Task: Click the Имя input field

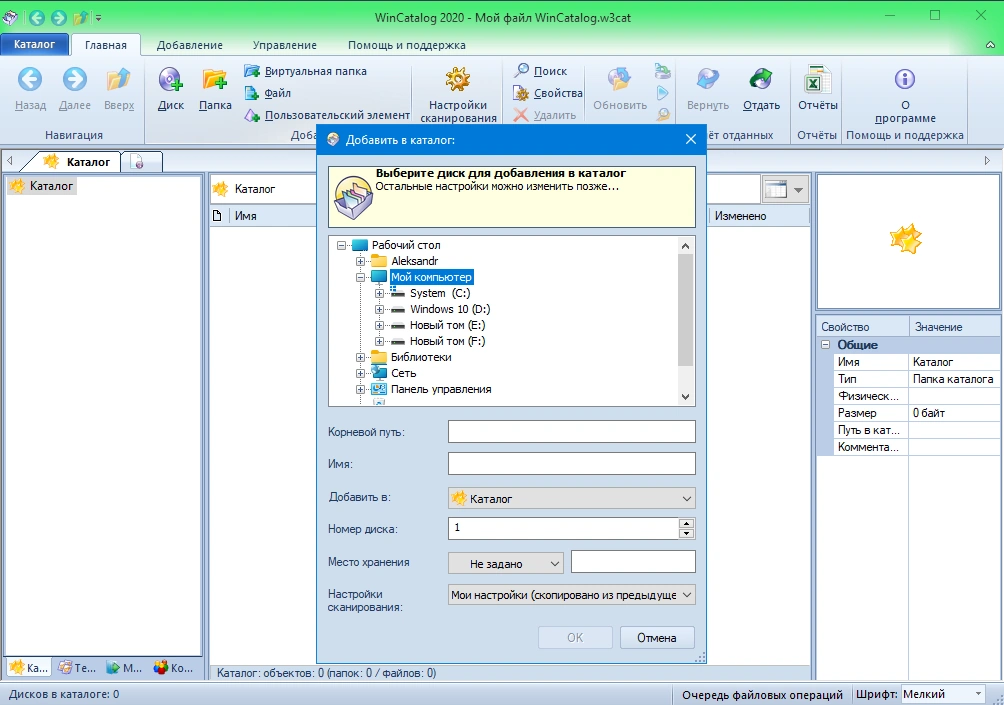Action: [571, 464]
